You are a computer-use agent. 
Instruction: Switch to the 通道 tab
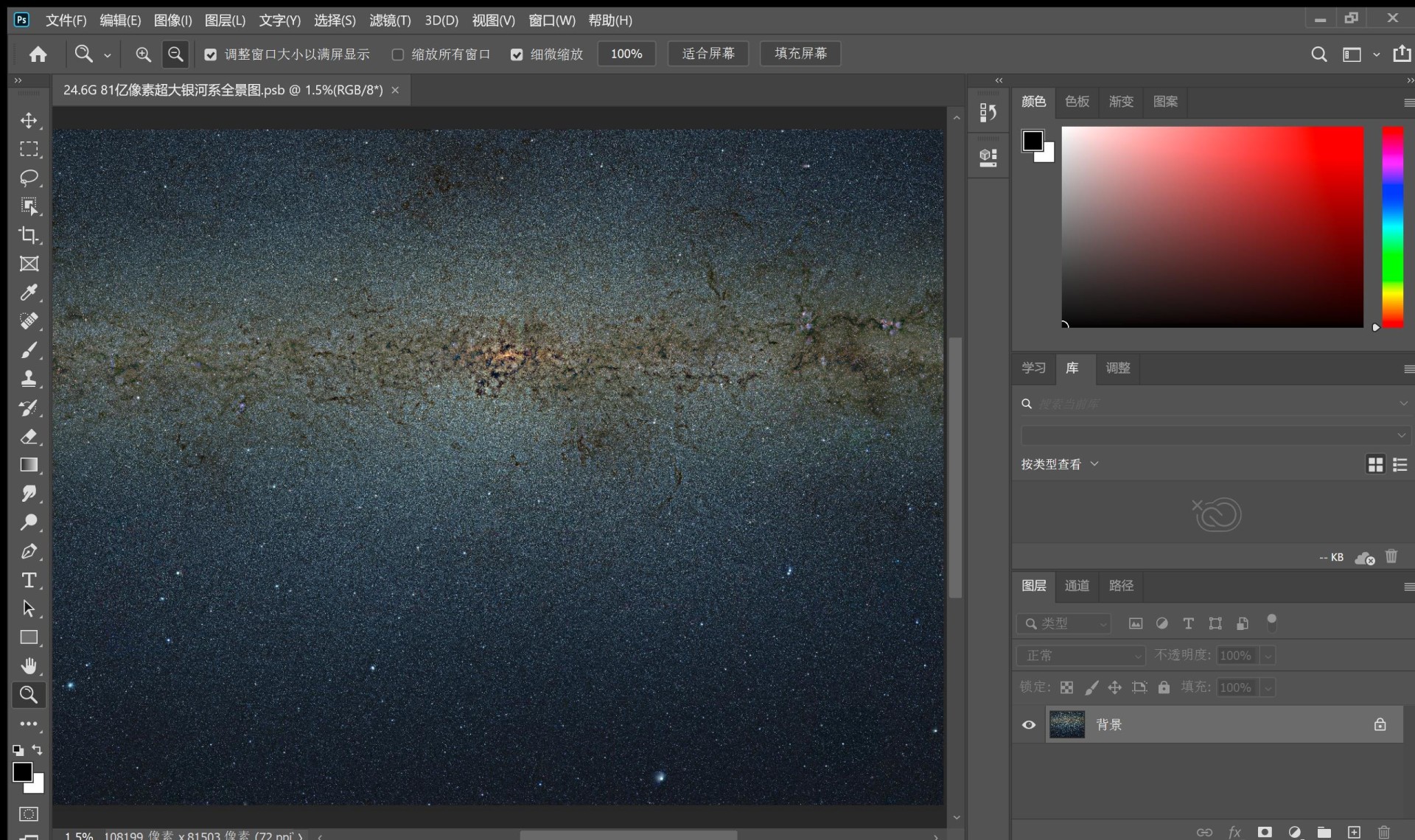[1077, 586]
